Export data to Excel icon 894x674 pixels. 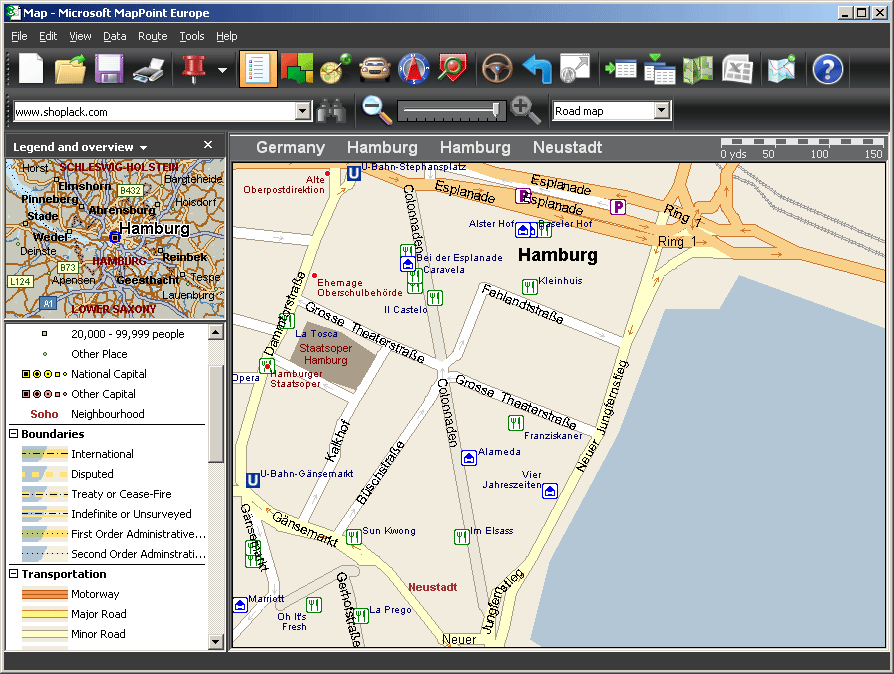coord(737,69)
